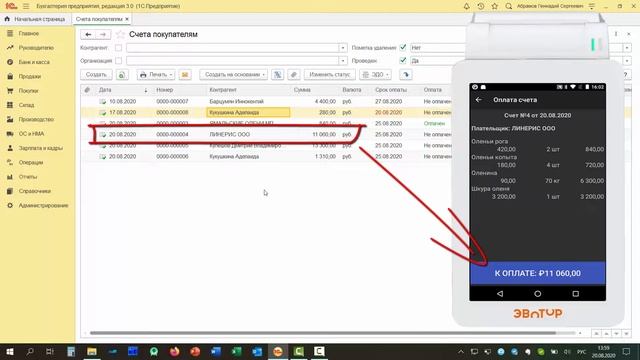The image size is (640, 360).
Task: Sort by the Дата column header
Action: (x=105, y=90)
